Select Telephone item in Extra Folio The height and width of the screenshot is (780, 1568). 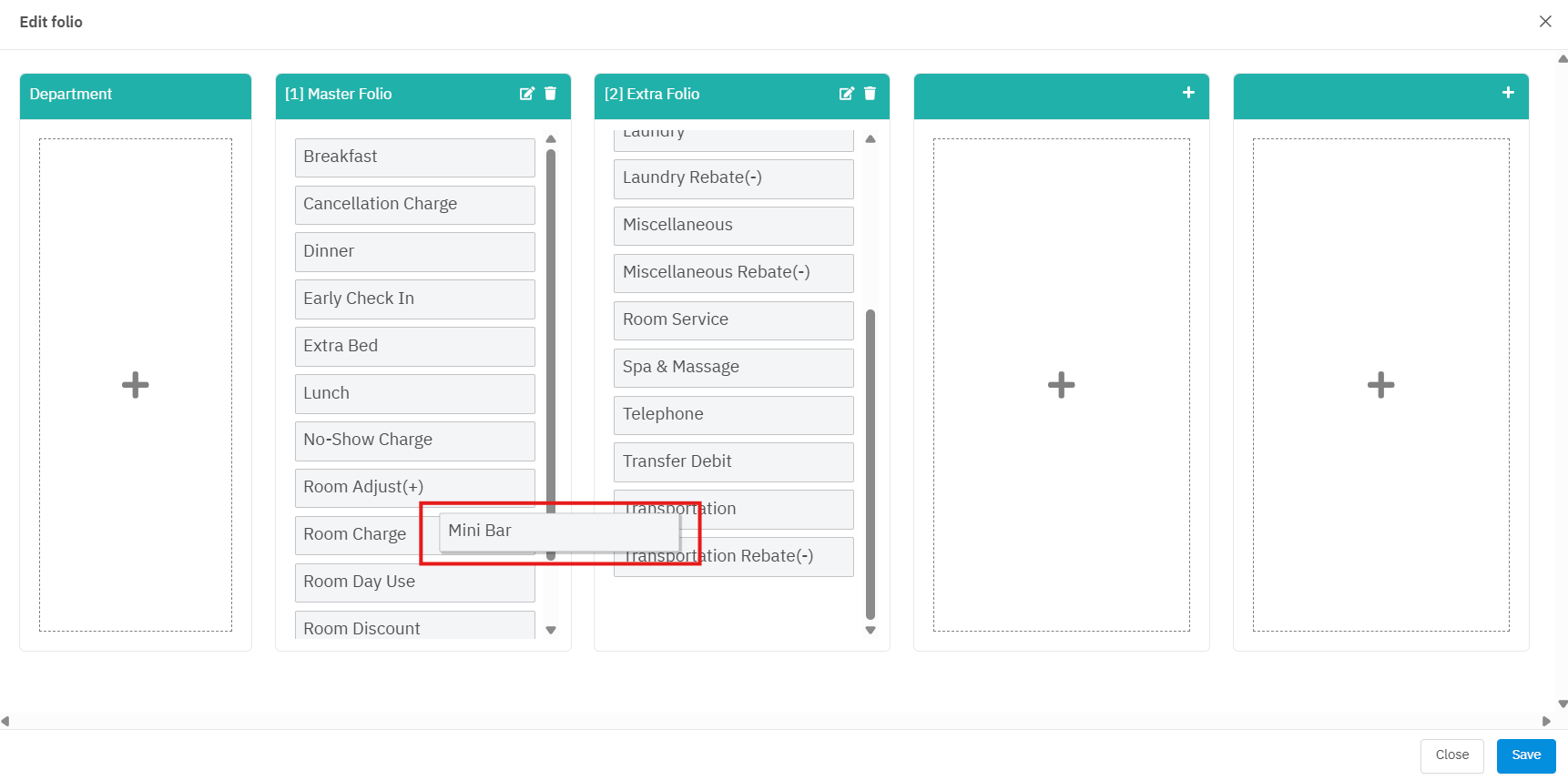point(733,415)
